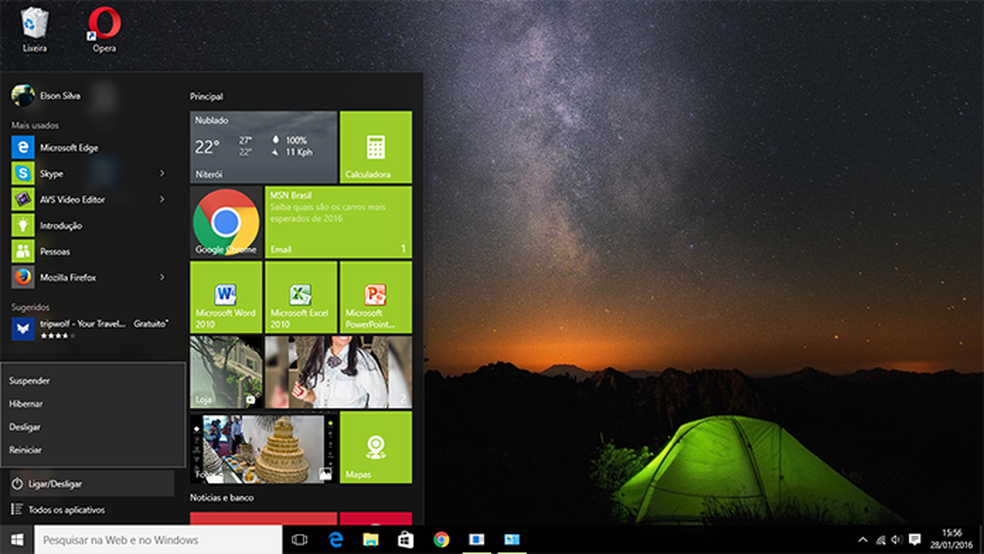Screen dimensions: 984x554
Task: Open the Lixeira recycle bin icon
Action: (34, 29)
